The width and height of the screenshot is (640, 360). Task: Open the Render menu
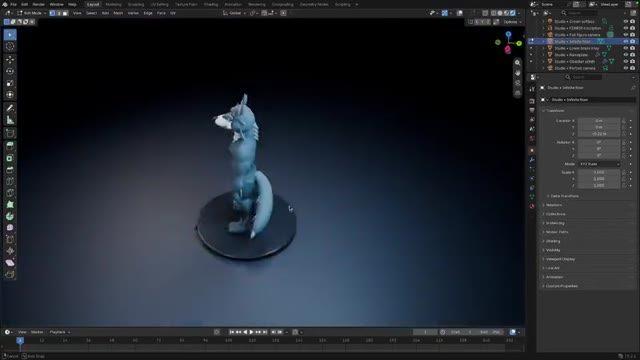point(38,4)
